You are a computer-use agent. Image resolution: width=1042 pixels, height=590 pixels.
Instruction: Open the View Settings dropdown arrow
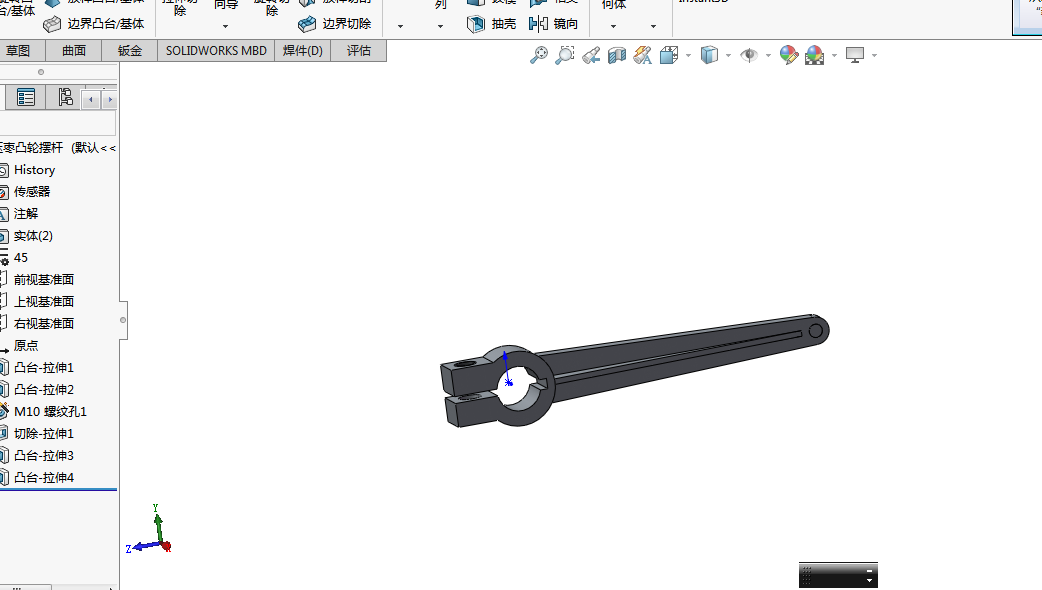[874, 56]
